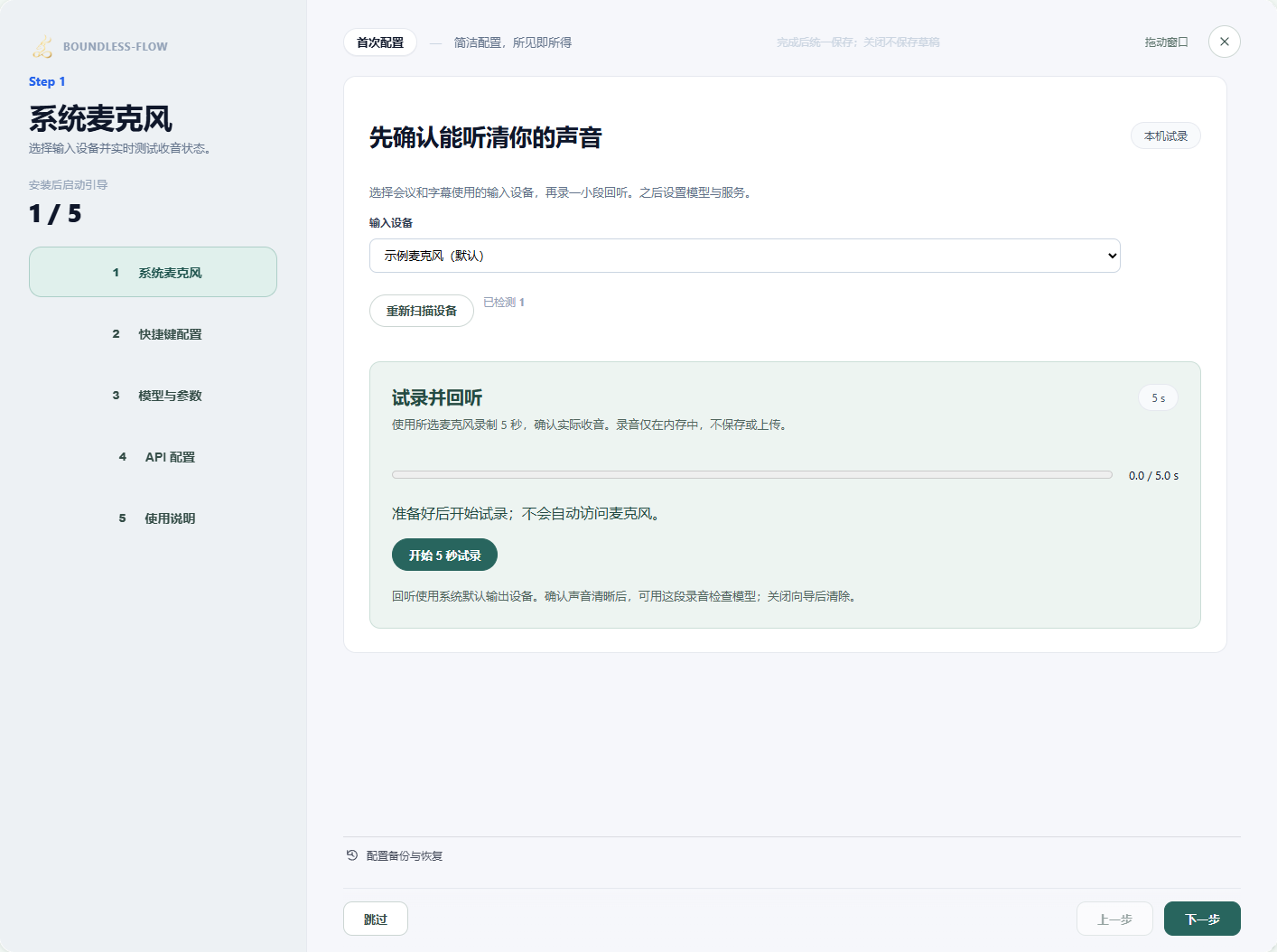This screenshot has width=1277, height=952.
Task: Start recording with 开始 5 秒试录
Action: [444, 555]
